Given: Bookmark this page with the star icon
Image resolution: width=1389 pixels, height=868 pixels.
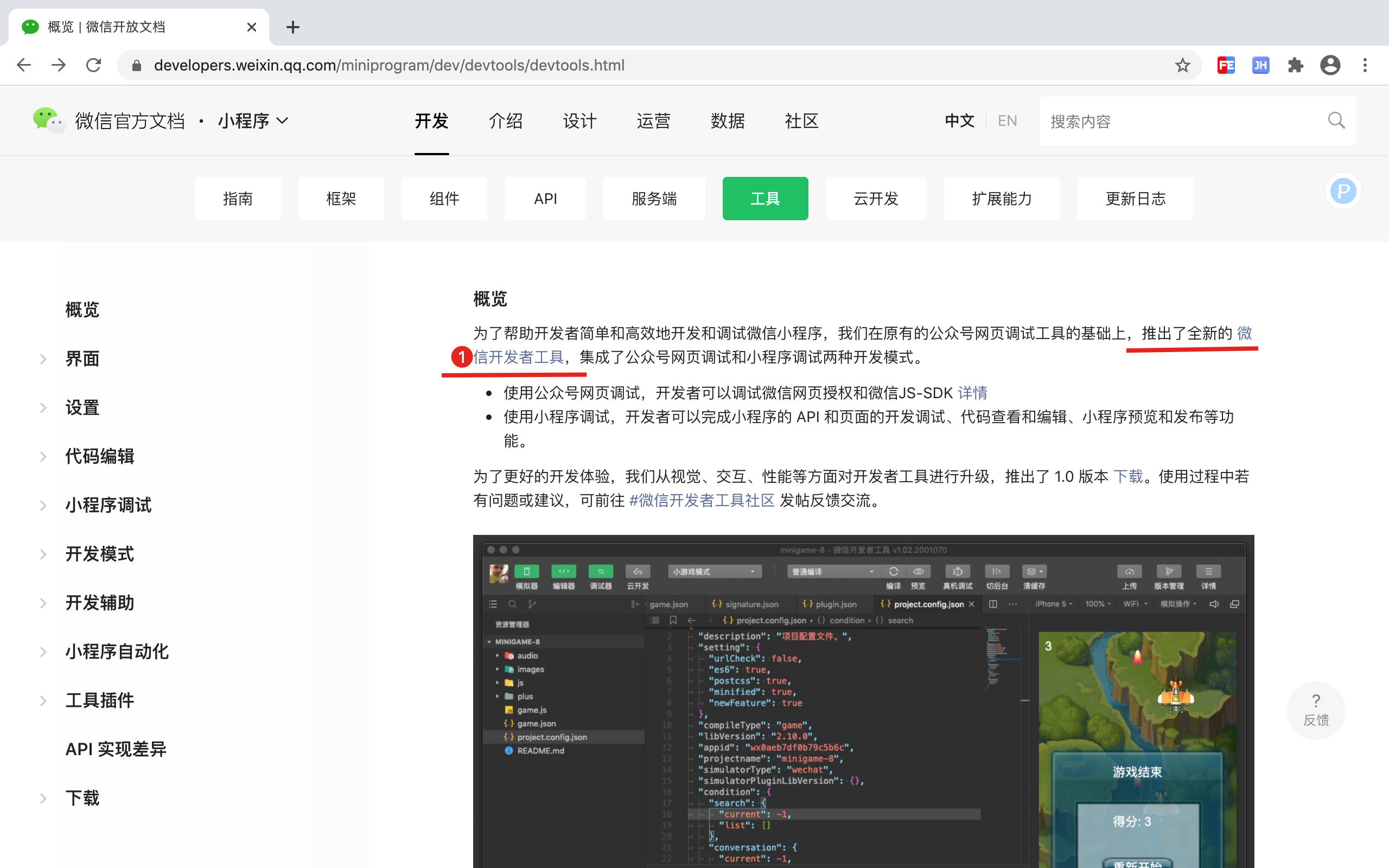Looking at the screenshot, I should [x=1182, y=65].
